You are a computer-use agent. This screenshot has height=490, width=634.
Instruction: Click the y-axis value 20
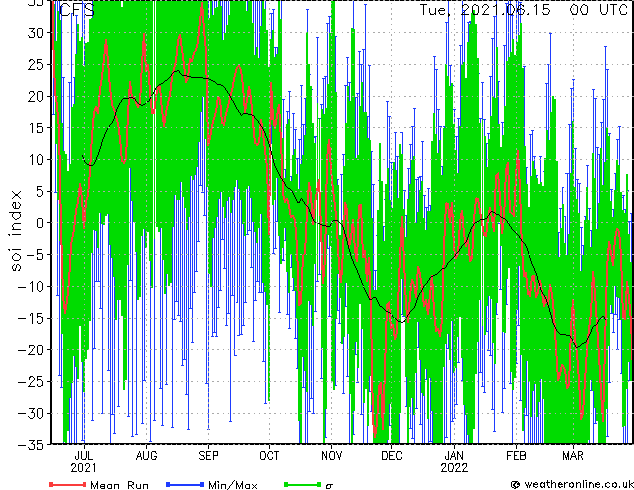pyautogui.click(x=35, y=96)
